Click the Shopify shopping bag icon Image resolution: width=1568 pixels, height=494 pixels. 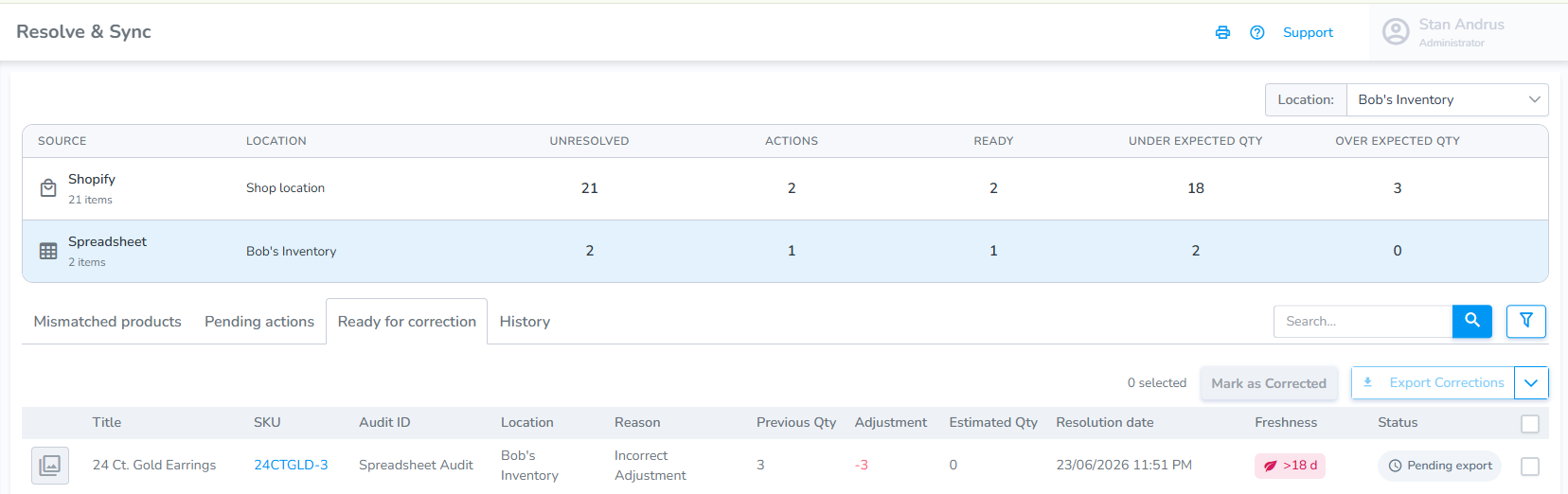tap(48, 188)
